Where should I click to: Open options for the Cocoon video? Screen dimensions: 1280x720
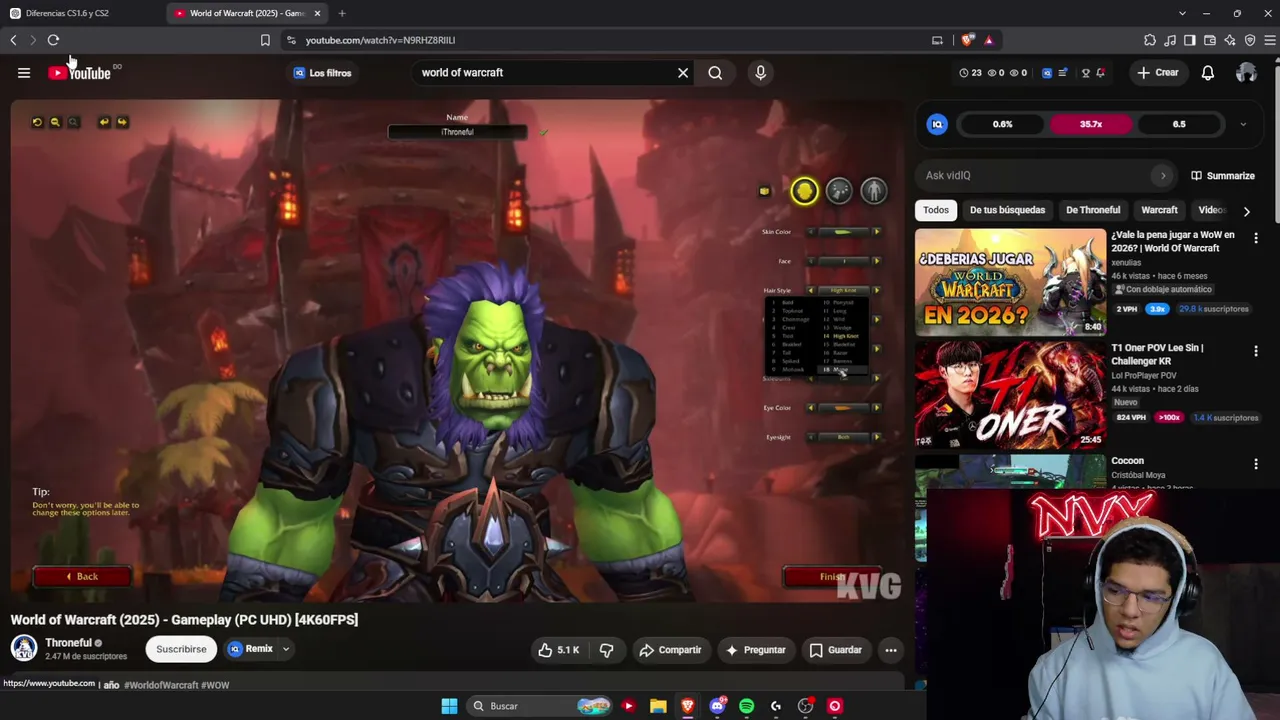(x=1256, y=464)
